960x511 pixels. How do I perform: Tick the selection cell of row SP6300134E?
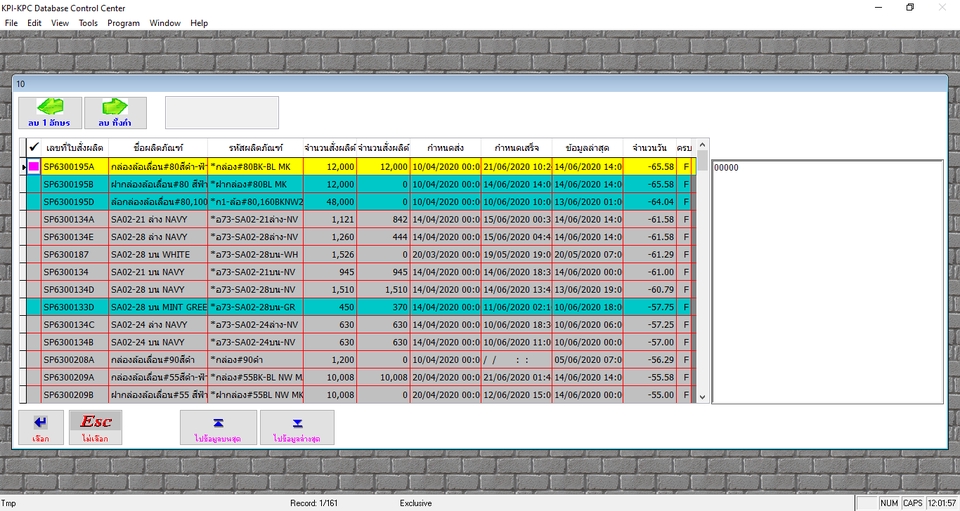(x=34, y=237)
